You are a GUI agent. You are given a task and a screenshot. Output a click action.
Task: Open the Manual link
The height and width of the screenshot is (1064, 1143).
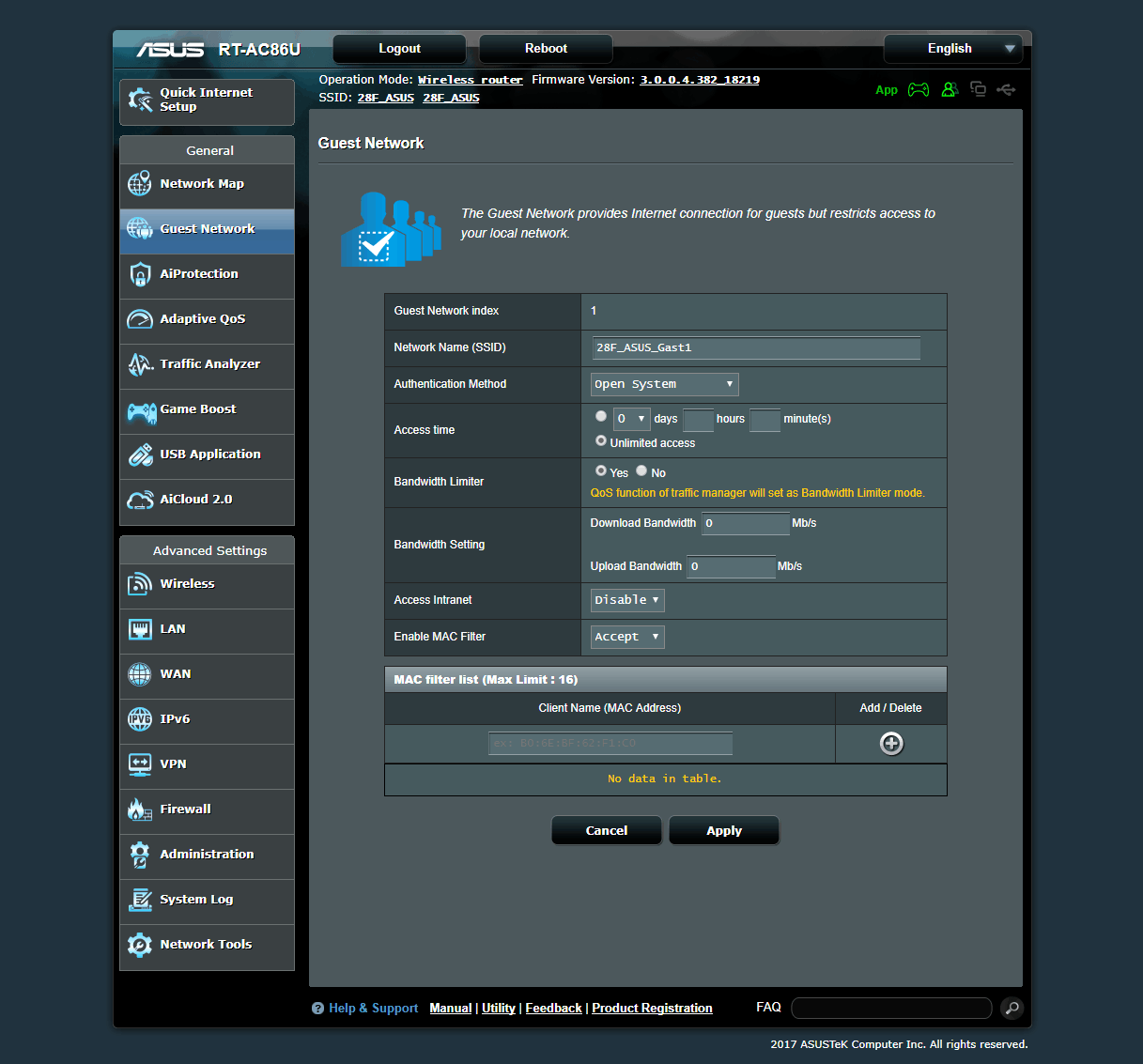coord(451,1009)
